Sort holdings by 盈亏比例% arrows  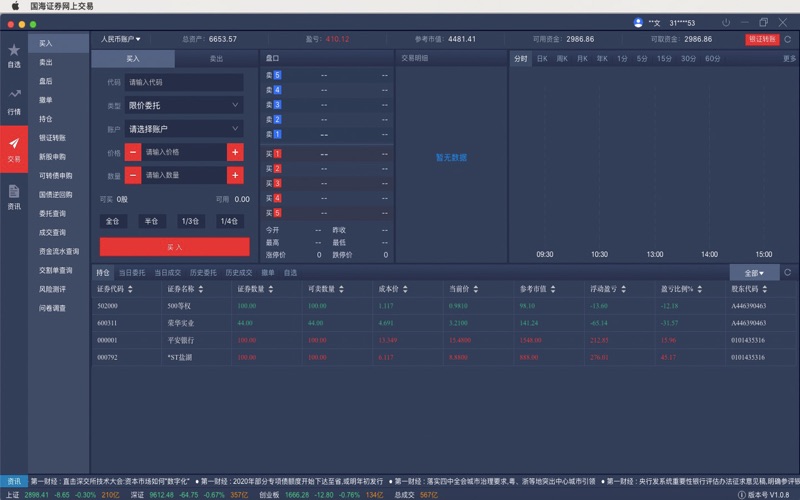699,289
